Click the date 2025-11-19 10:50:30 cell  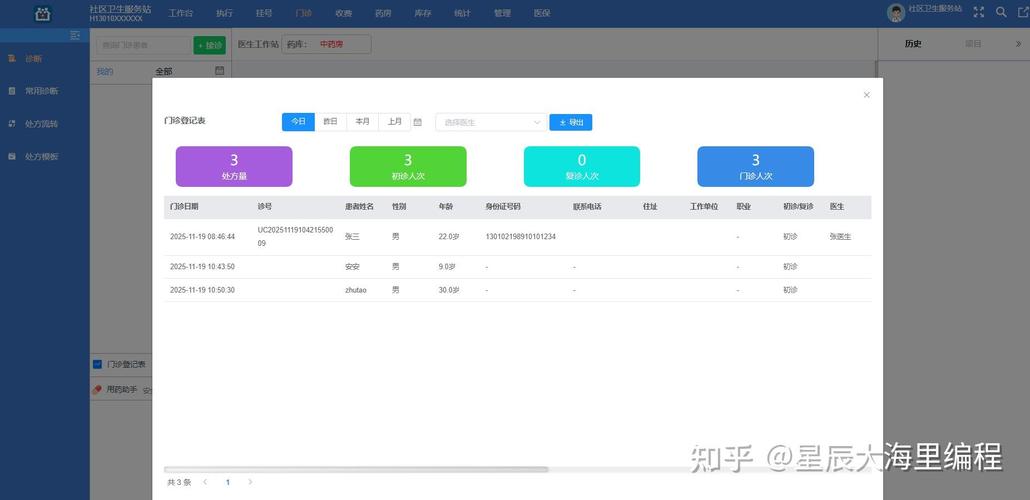[x=202, y=290]
